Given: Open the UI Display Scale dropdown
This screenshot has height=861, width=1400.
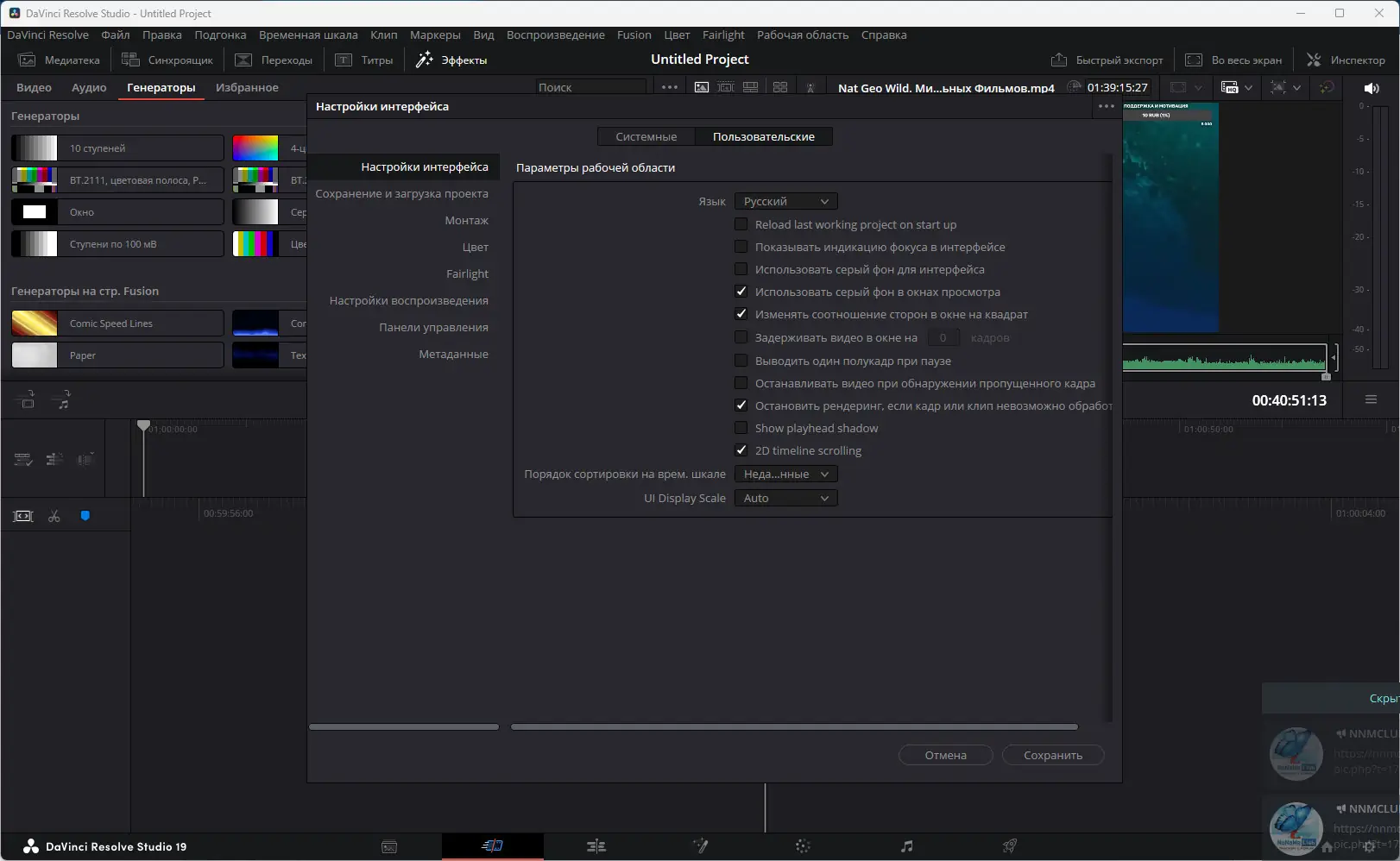Looking at the screenshot, I should pyautogui.click(x=785, y=498).
